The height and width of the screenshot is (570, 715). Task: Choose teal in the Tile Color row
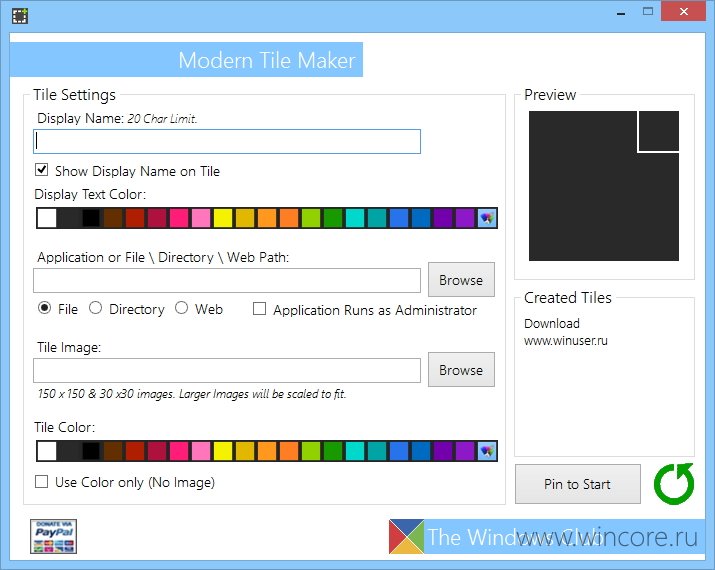[x=377, y=451]
